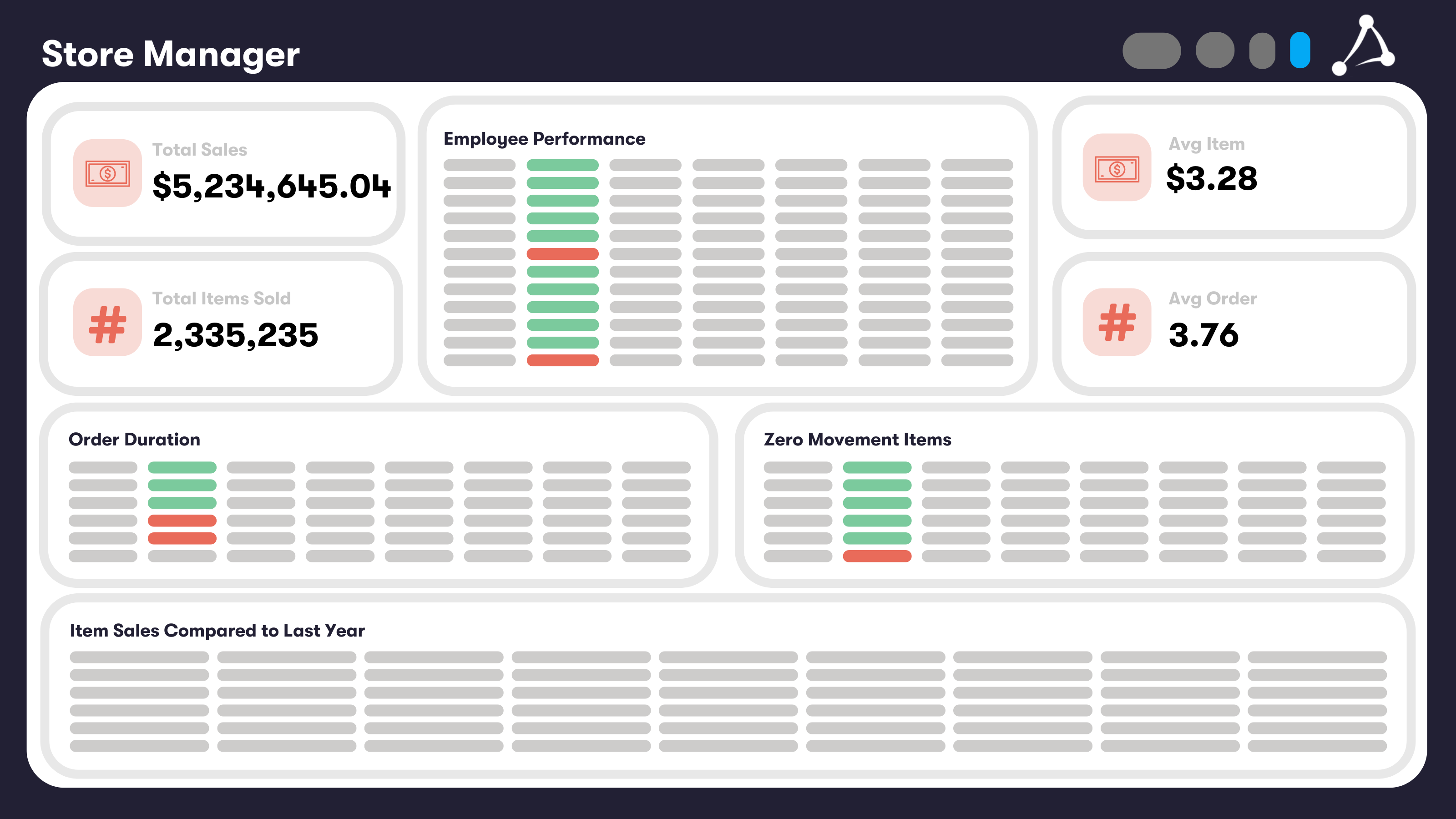Viewport: 1456px width, 819px height.
Task: Click the Avg Item money icon
Action: pyautogui.click(x=1117, y=167)
